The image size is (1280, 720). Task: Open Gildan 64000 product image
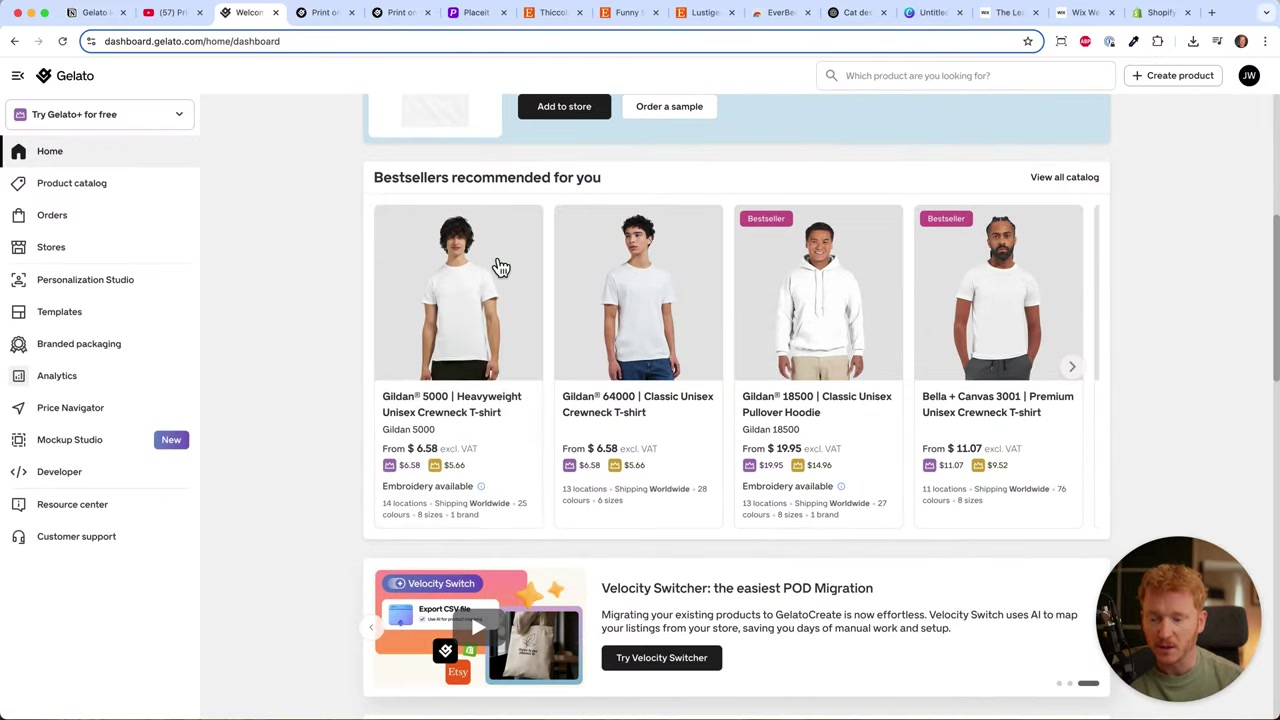click(x=638, y=293)
